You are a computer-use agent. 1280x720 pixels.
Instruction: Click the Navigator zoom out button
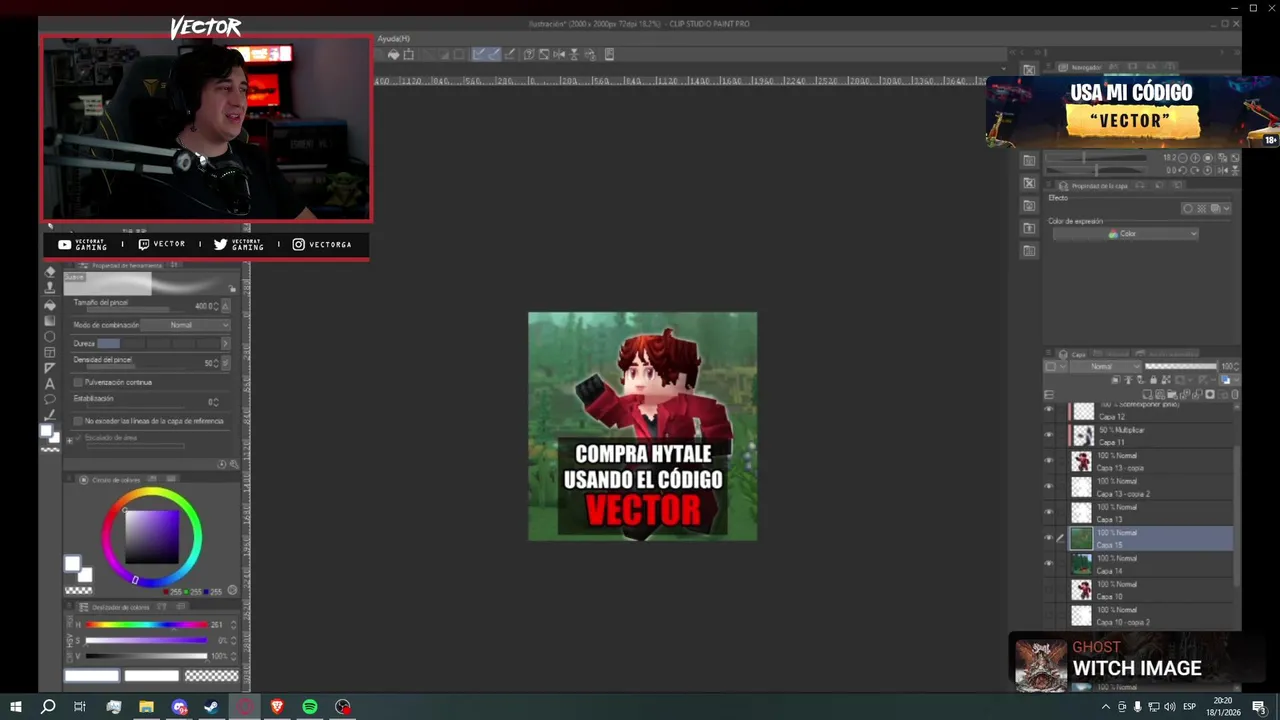(1183, 158)
